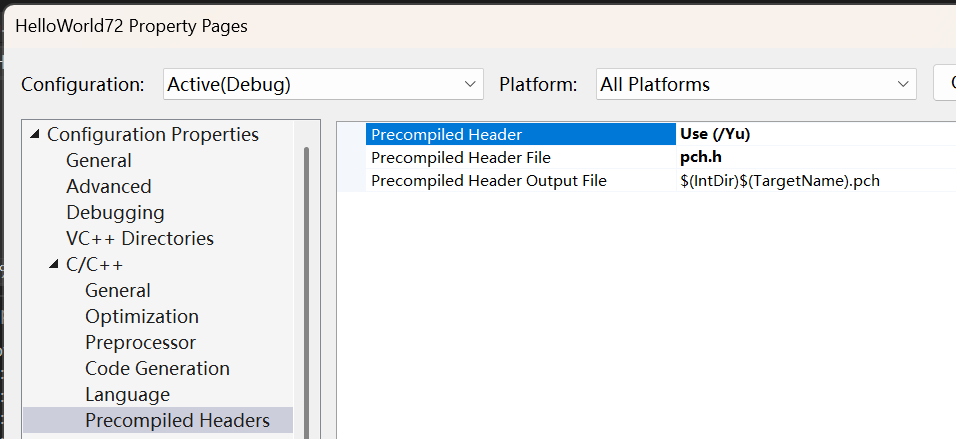Open the Code Generation page
The width and height of the screenshot is (956, 439).
click(157, 369)
